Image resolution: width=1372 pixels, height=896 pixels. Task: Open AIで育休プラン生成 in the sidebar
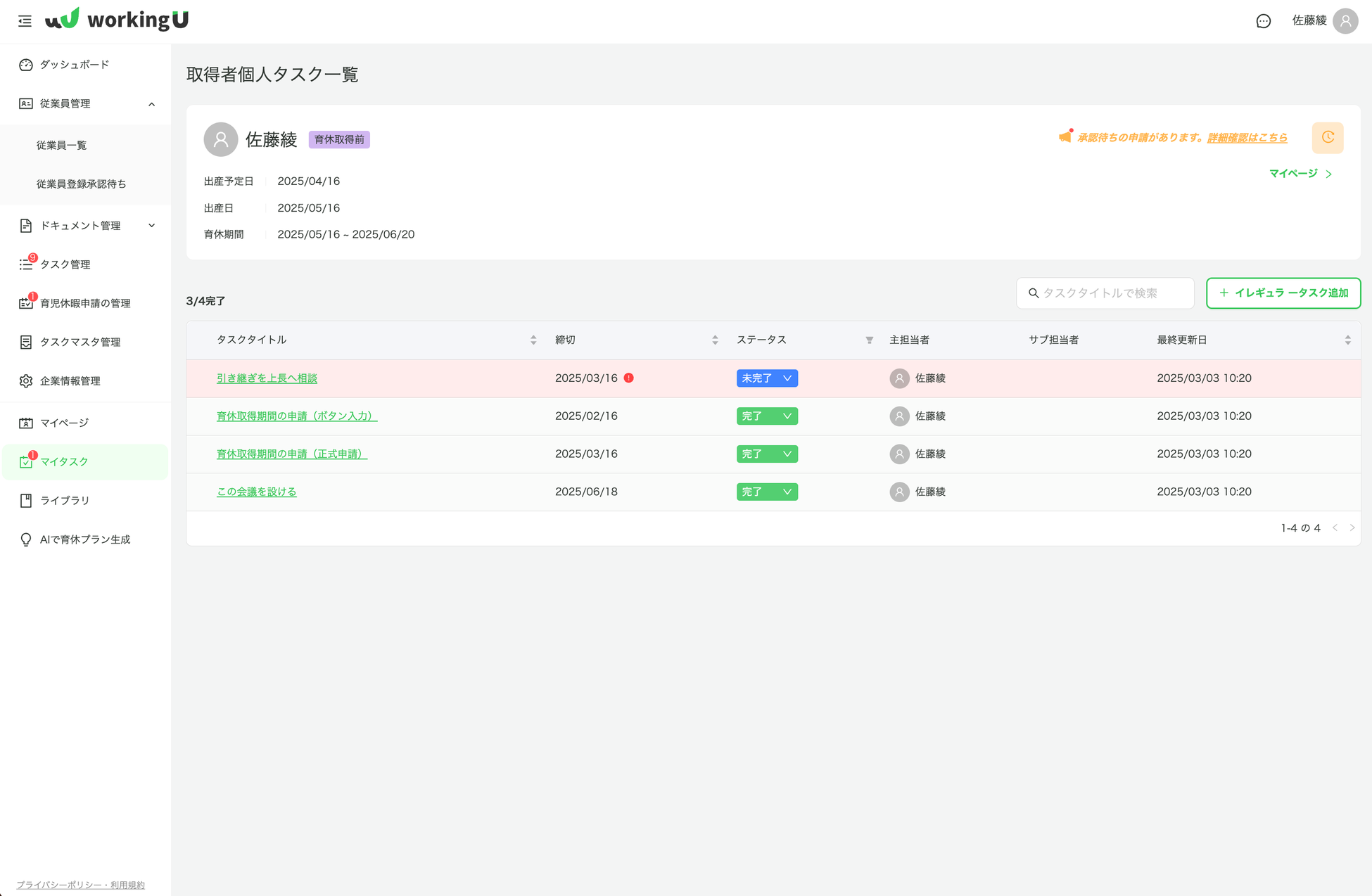(84, 539)
